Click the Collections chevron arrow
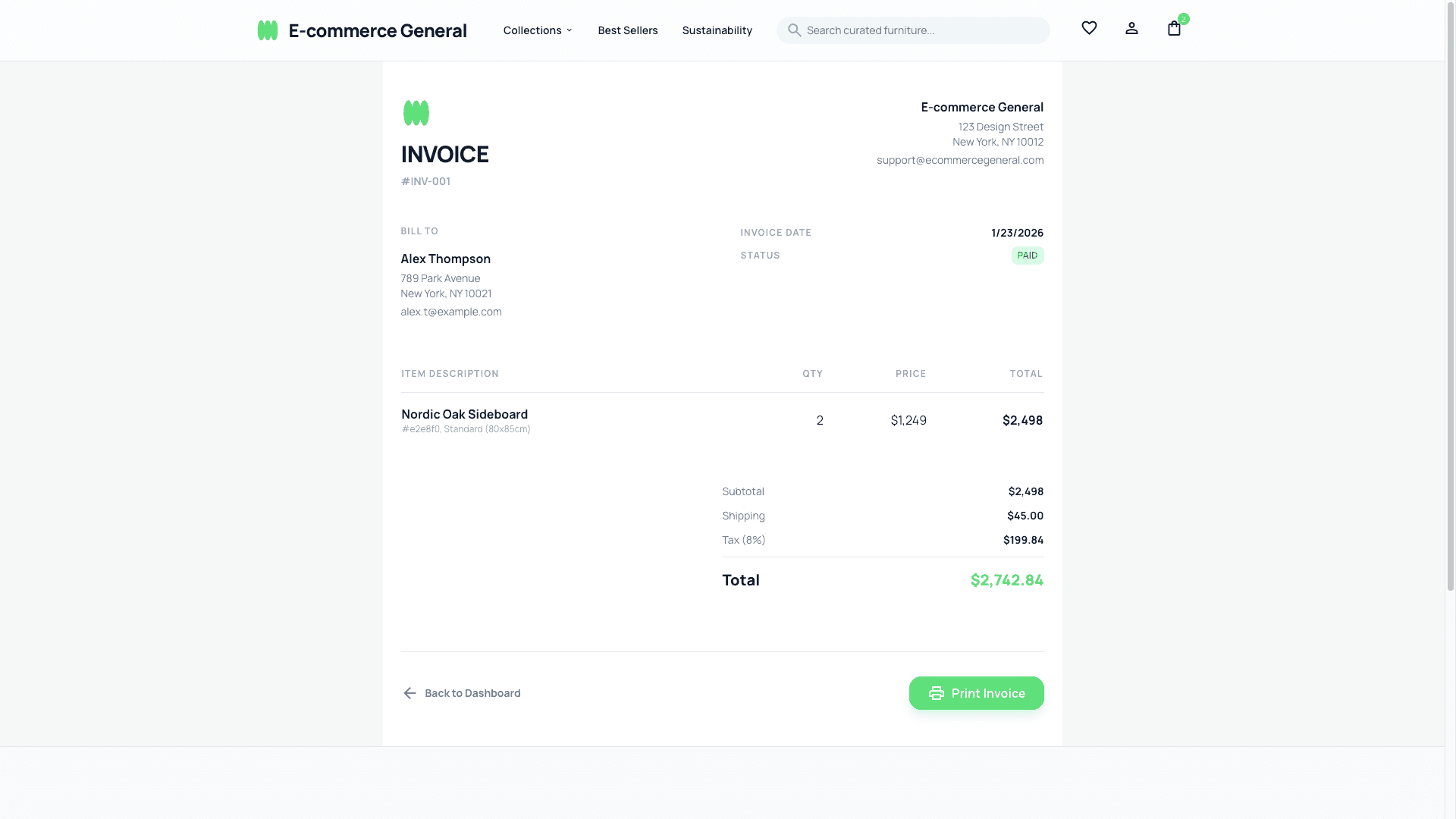 (x=568, y=30)
